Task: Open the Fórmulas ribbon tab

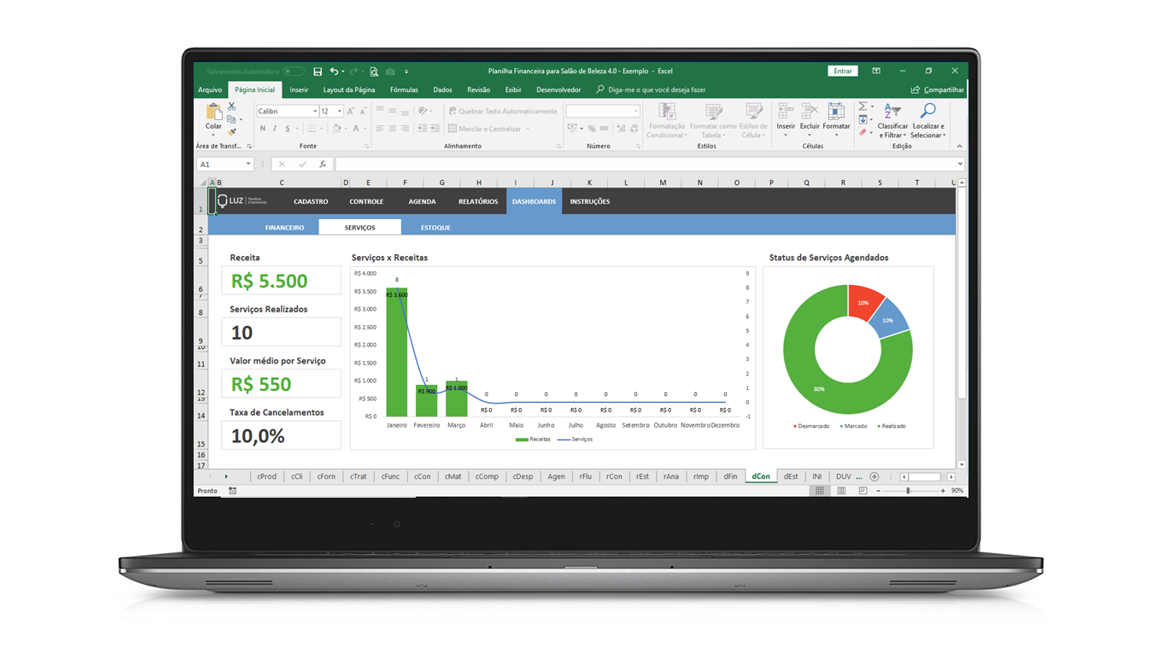Action: point(404,90)
